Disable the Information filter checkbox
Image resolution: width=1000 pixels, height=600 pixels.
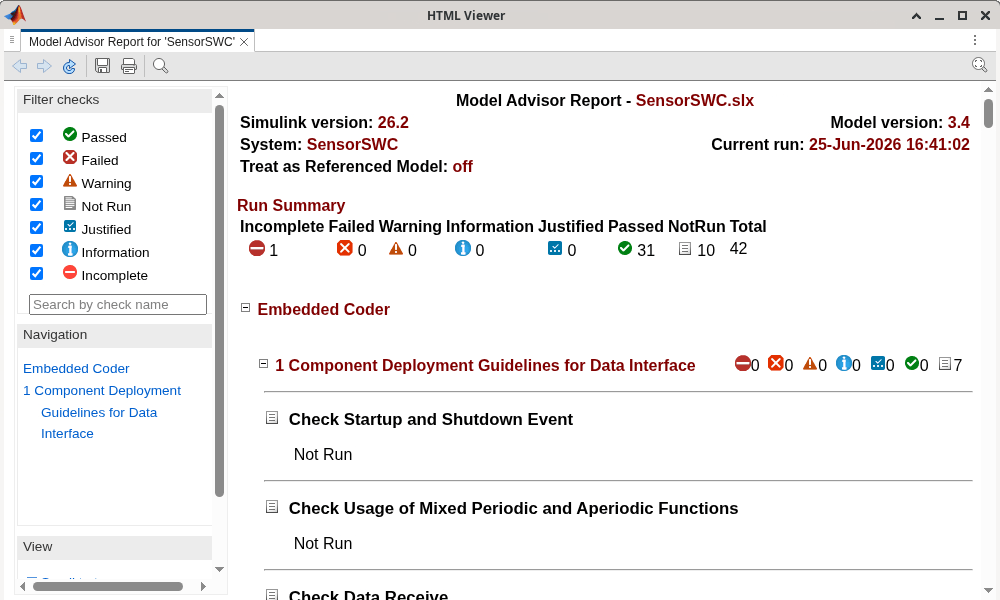pyautogui.click(x=36, y=251)
